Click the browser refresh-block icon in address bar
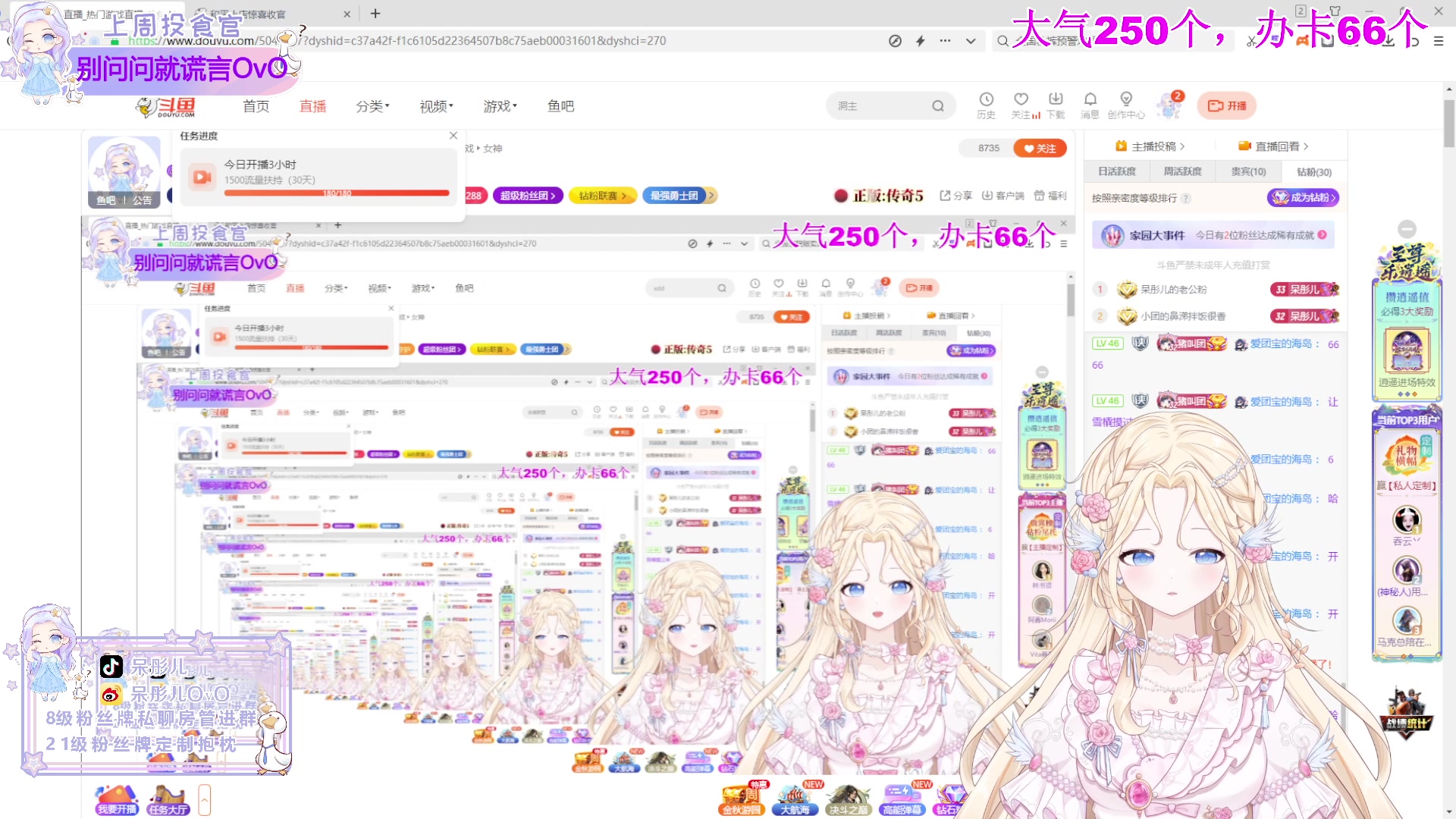 point(895,41)
